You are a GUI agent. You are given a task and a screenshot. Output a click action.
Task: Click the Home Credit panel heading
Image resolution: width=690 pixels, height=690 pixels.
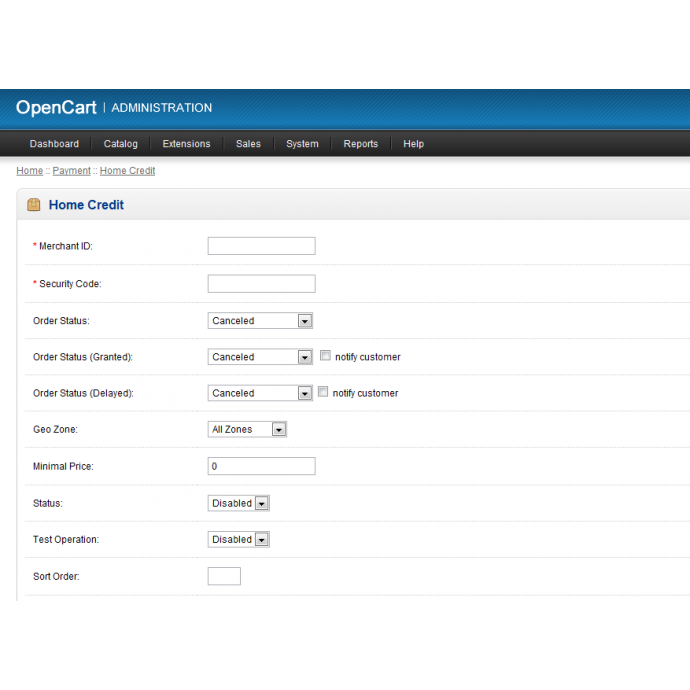[86, 205]
